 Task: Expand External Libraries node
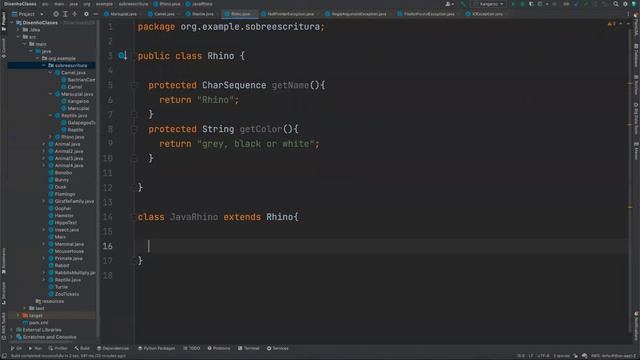click(x=12, y=330)
